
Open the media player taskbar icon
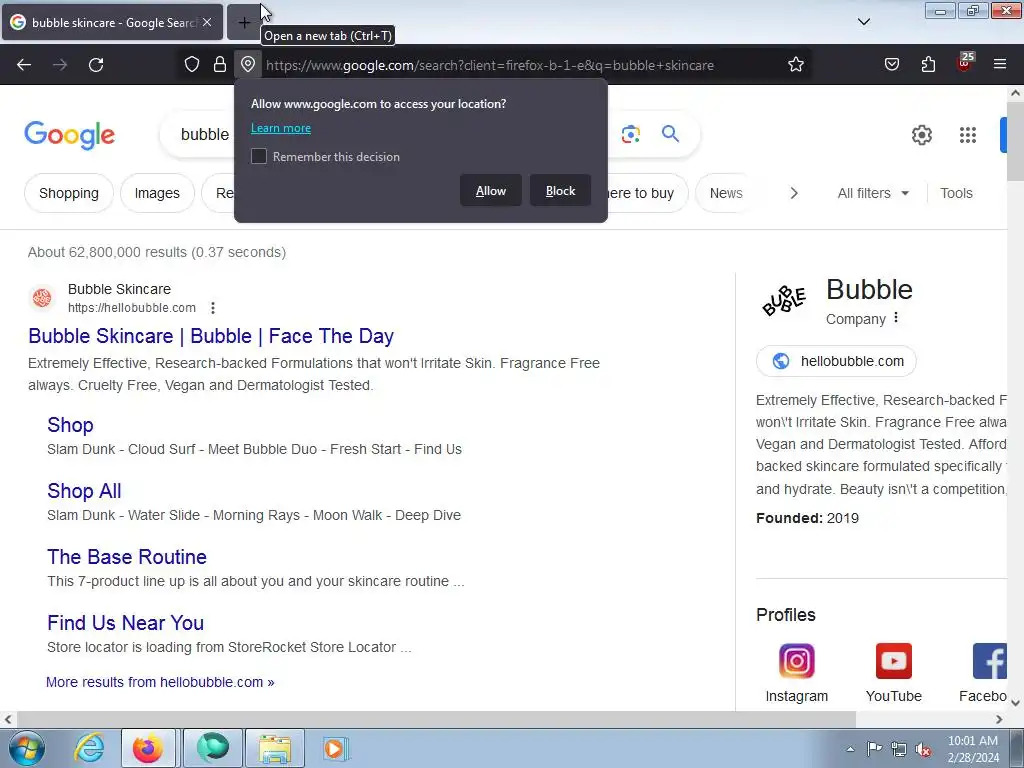(x=336, y=748)
